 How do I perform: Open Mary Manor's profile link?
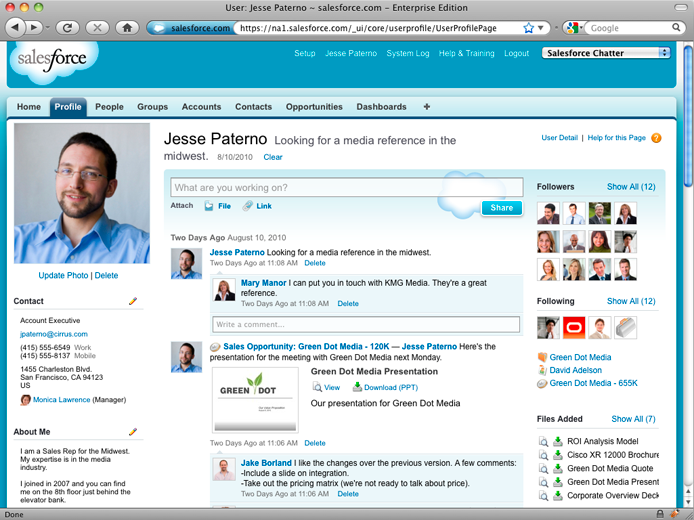(x=263, y=283)
